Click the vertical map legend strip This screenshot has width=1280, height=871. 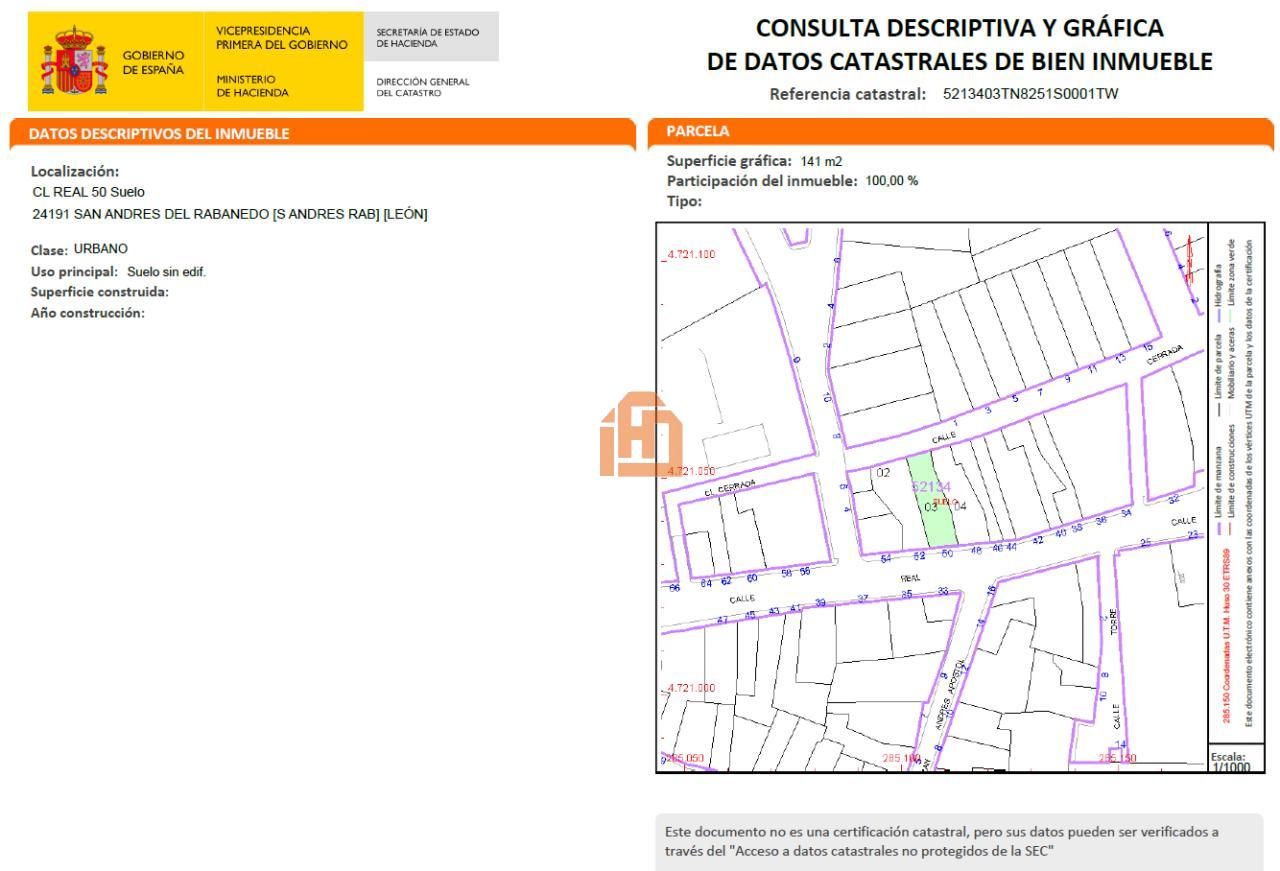1237,480
